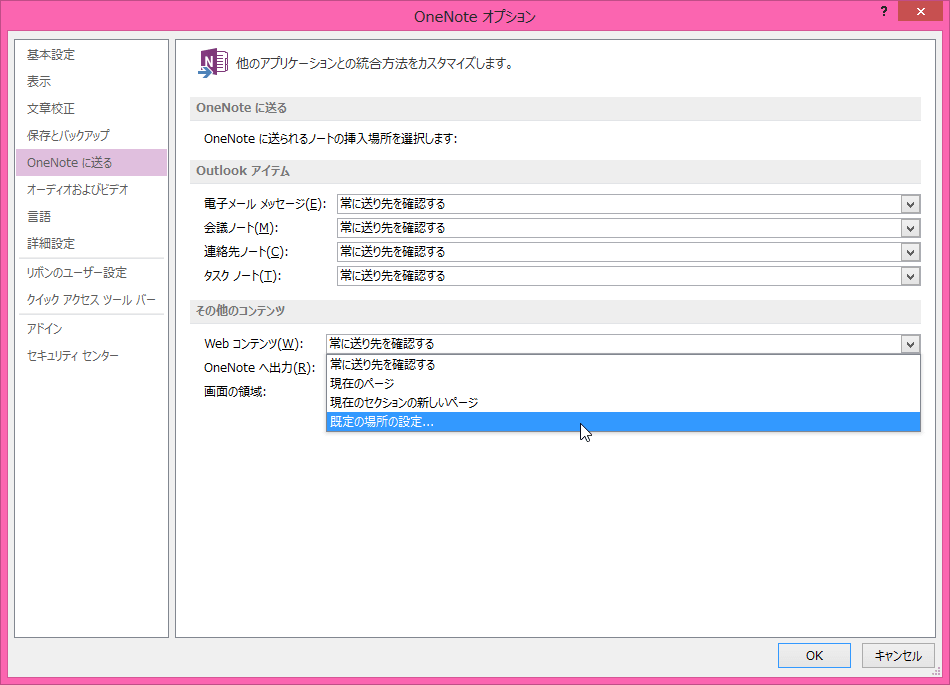The height and width of the screenshot is (685, 950).
Task: Select the アドイン category
Action: click(x=91, y=328)
